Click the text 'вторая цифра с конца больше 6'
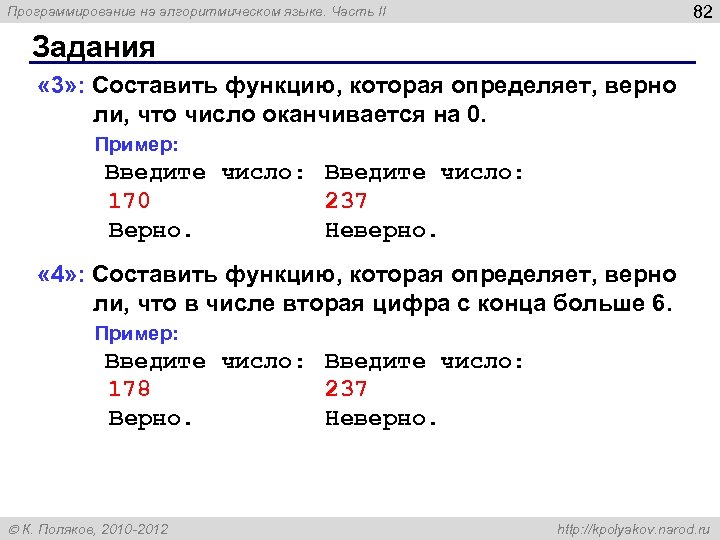 [x=473, y=304]
